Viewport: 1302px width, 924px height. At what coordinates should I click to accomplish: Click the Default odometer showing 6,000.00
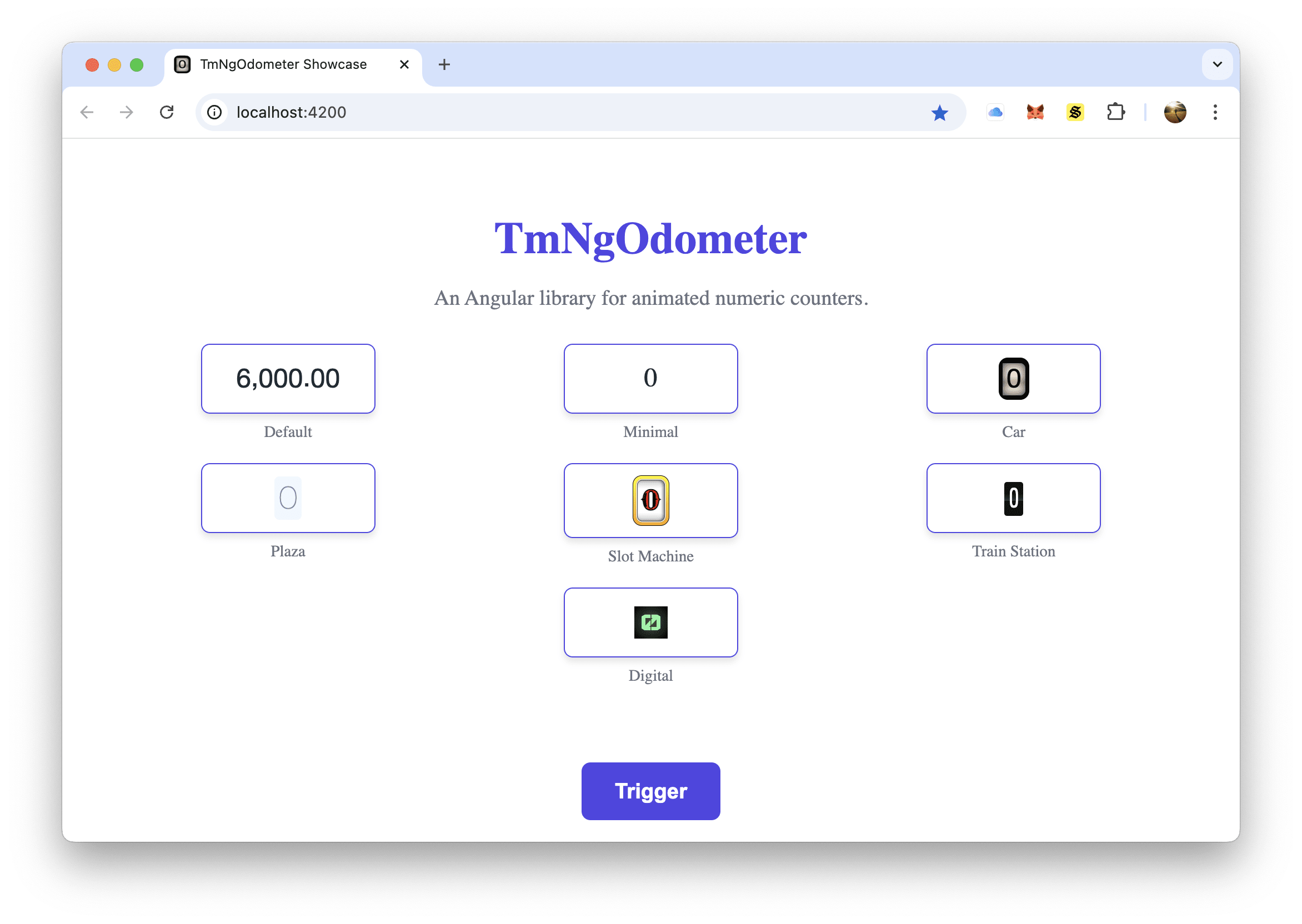(x=288, y=378)
